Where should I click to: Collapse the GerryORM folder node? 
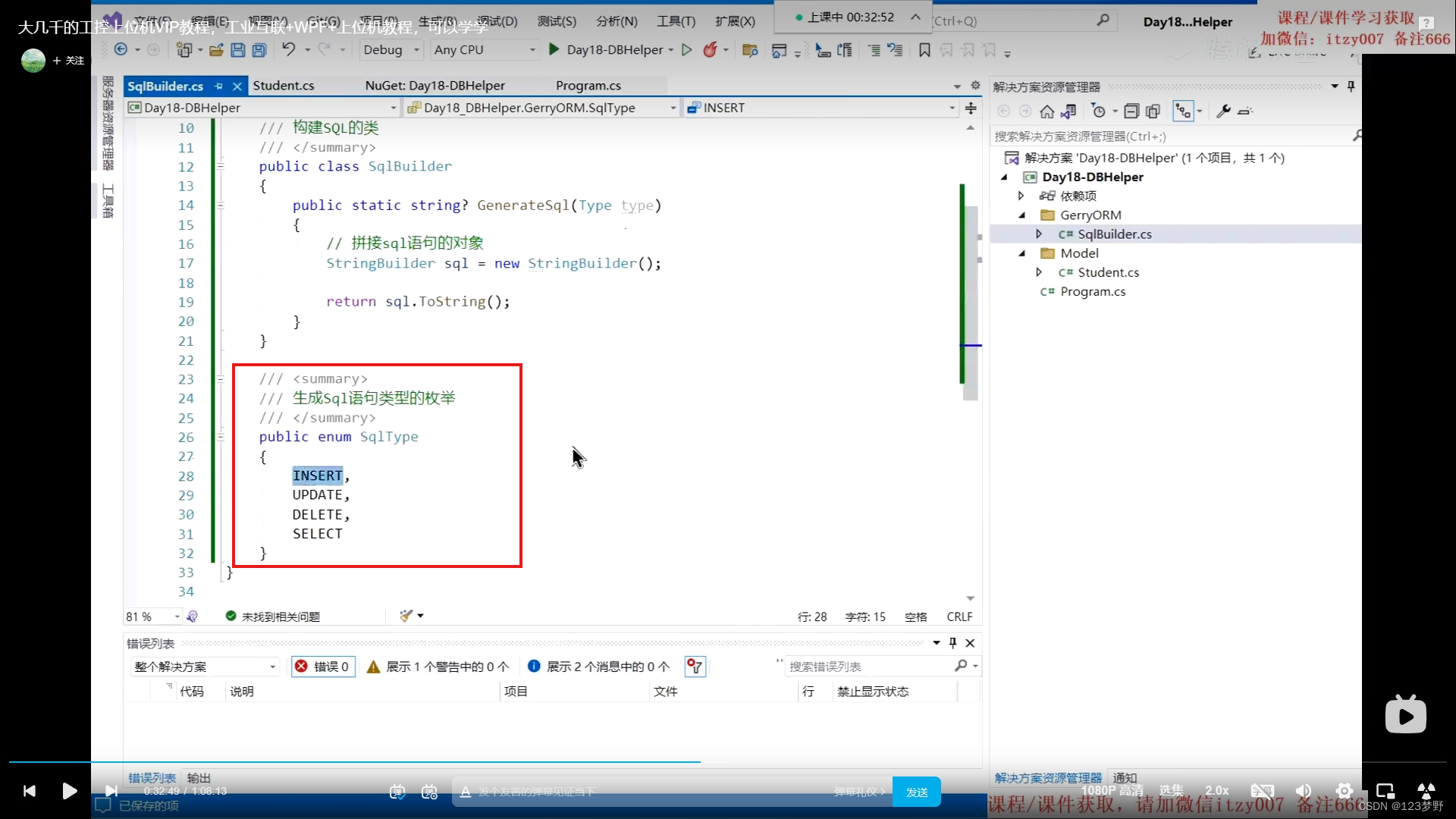[x=1022, y=215]
